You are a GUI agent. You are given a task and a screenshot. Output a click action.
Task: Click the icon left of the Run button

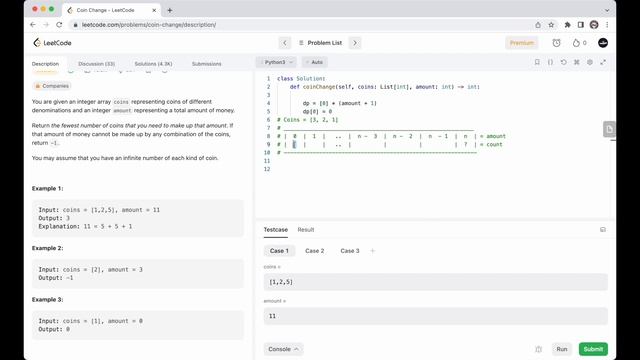538,349
